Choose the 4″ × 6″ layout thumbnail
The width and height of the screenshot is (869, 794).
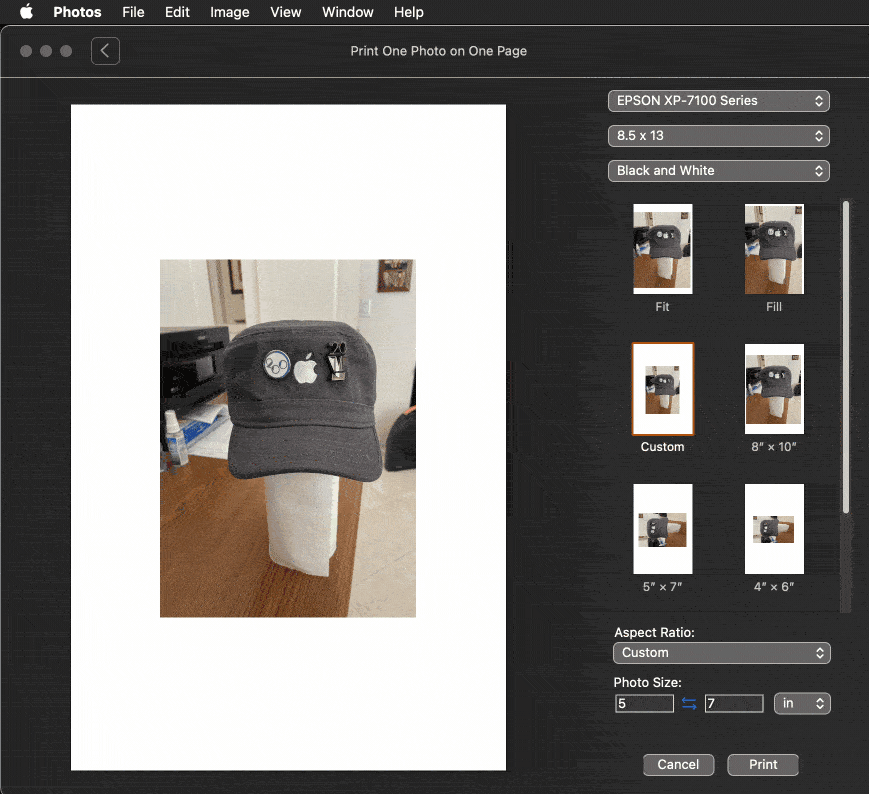point(773,529)
